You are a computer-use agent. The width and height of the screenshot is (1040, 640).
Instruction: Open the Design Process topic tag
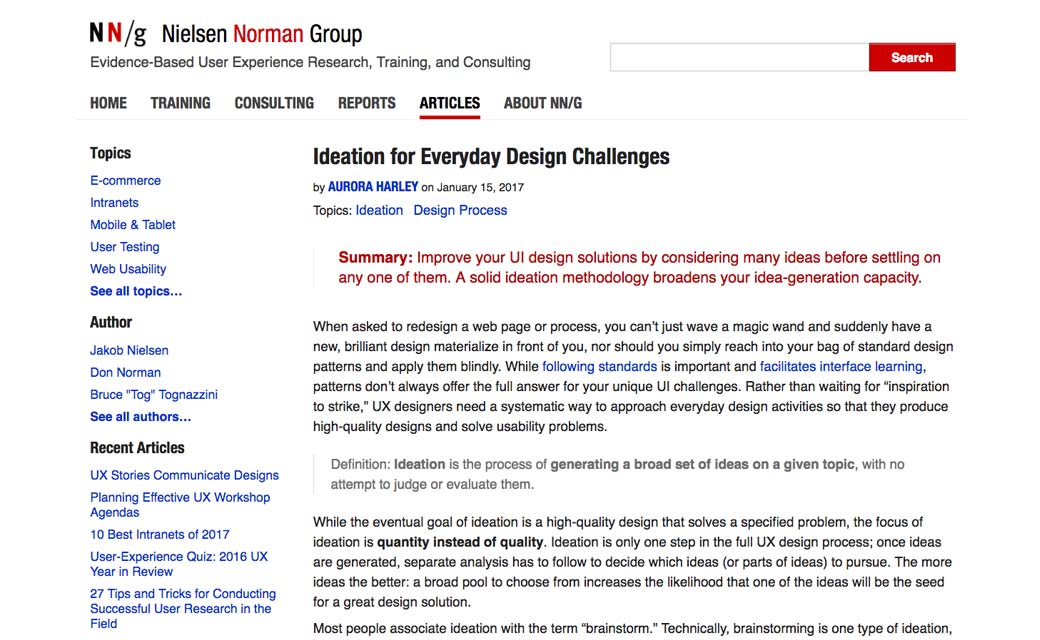[460, 211]
